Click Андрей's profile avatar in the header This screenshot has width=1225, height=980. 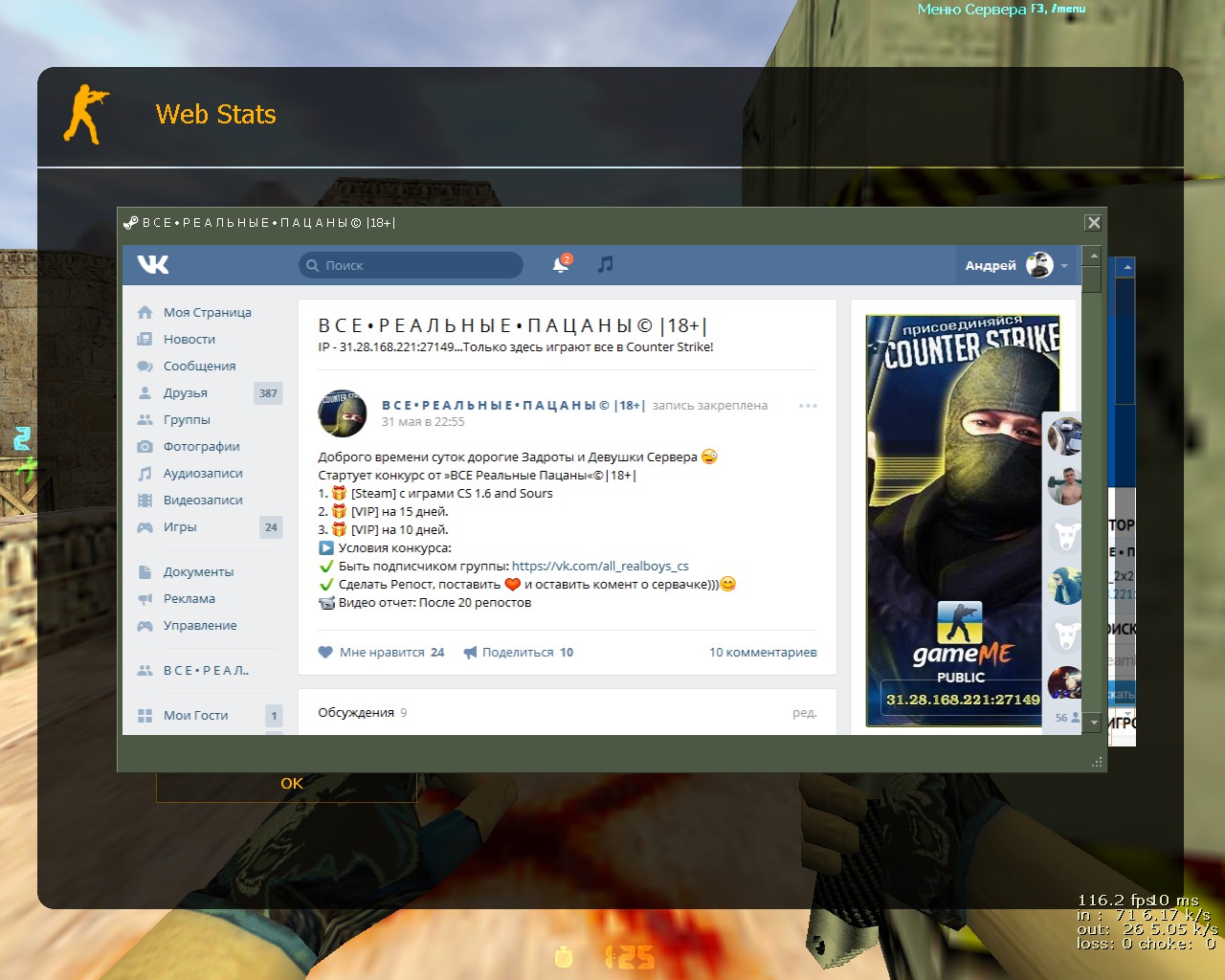pos(1039,265)
